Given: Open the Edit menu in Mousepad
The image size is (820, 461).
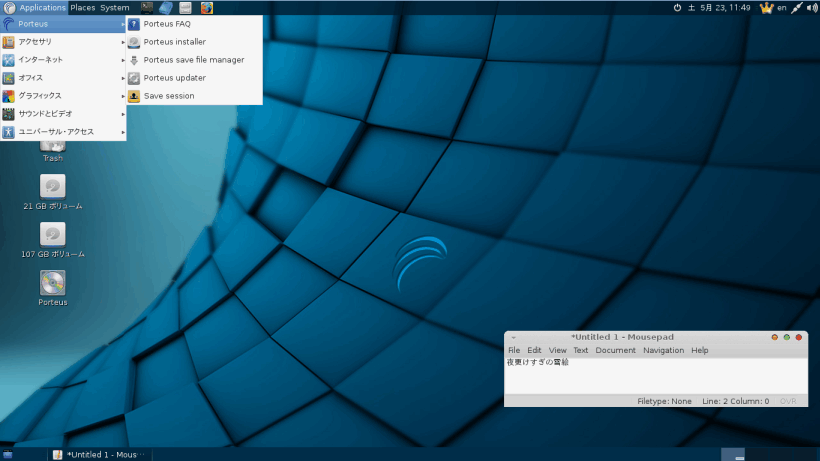Looking at the screenshot, I should [534, 350].
